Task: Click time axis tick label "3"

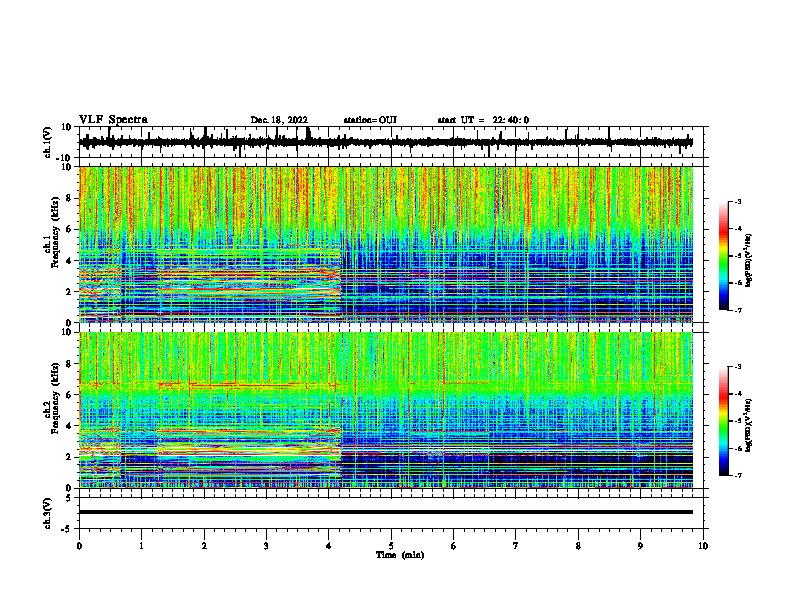Action: click(266, 546)
